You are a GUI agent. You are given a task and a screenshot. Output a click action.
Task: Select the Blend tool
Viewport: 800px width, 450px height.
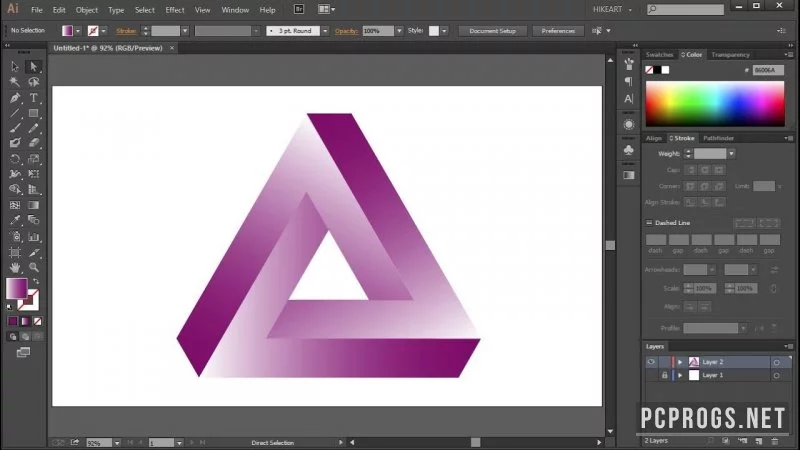click(34, 220)
